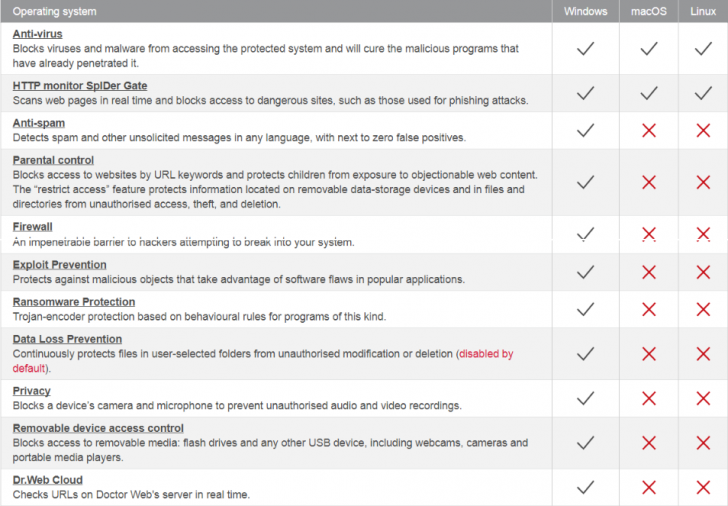This screenshot has width=728, height=506.
Task: Click the Windows checkmark for Anti-virus
Action: [586, 48]
